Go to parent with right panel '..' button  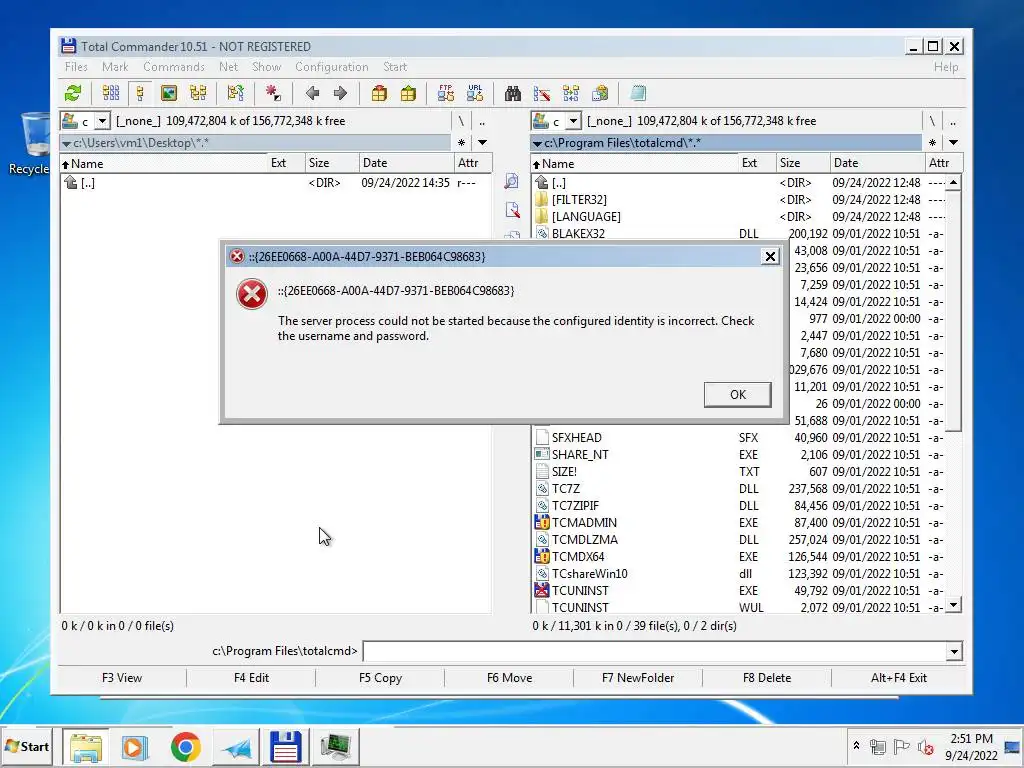(953, 121)
